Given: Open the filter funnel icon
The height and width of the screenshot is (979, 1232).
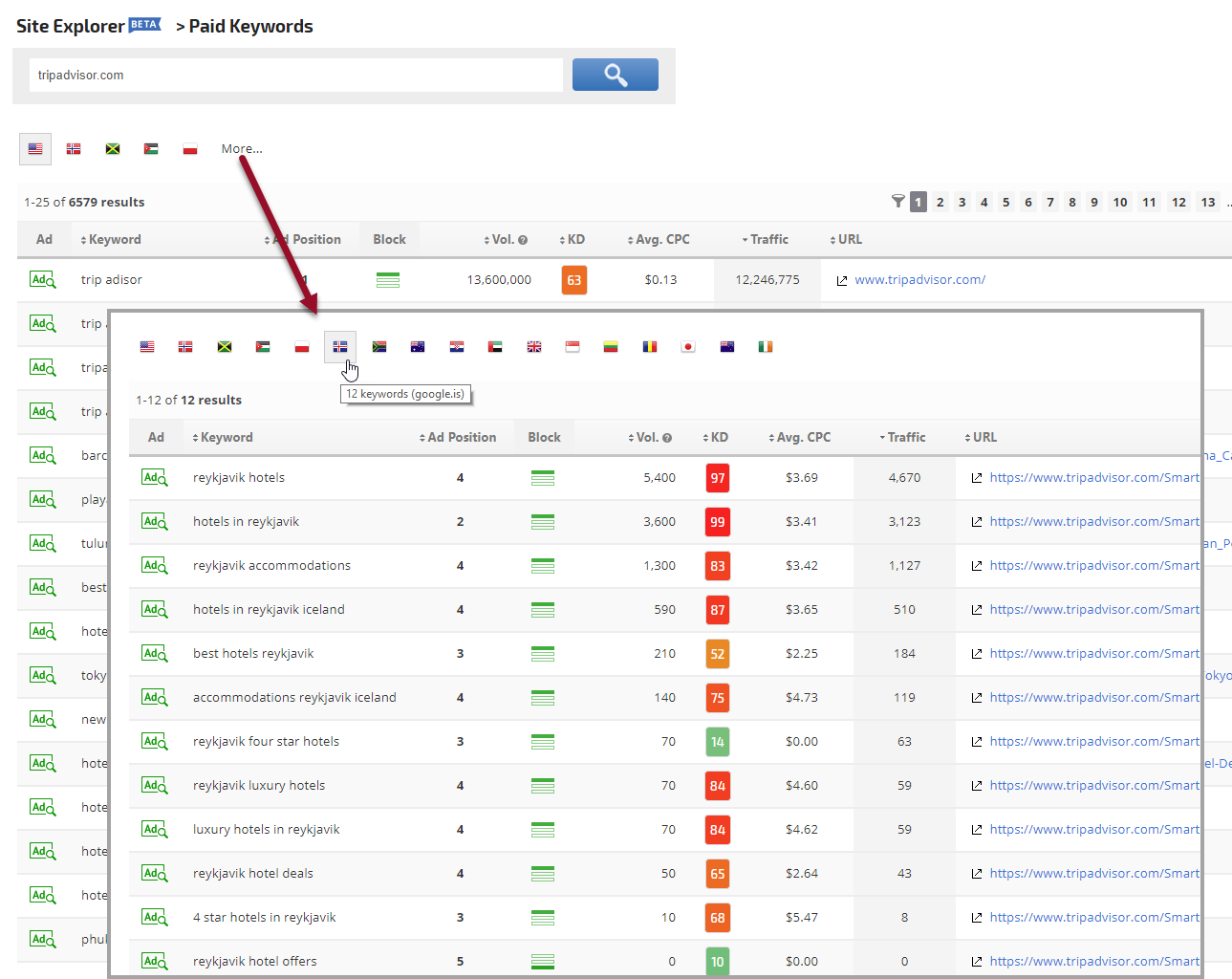Looking at the screenshot, I should point(897,202).
